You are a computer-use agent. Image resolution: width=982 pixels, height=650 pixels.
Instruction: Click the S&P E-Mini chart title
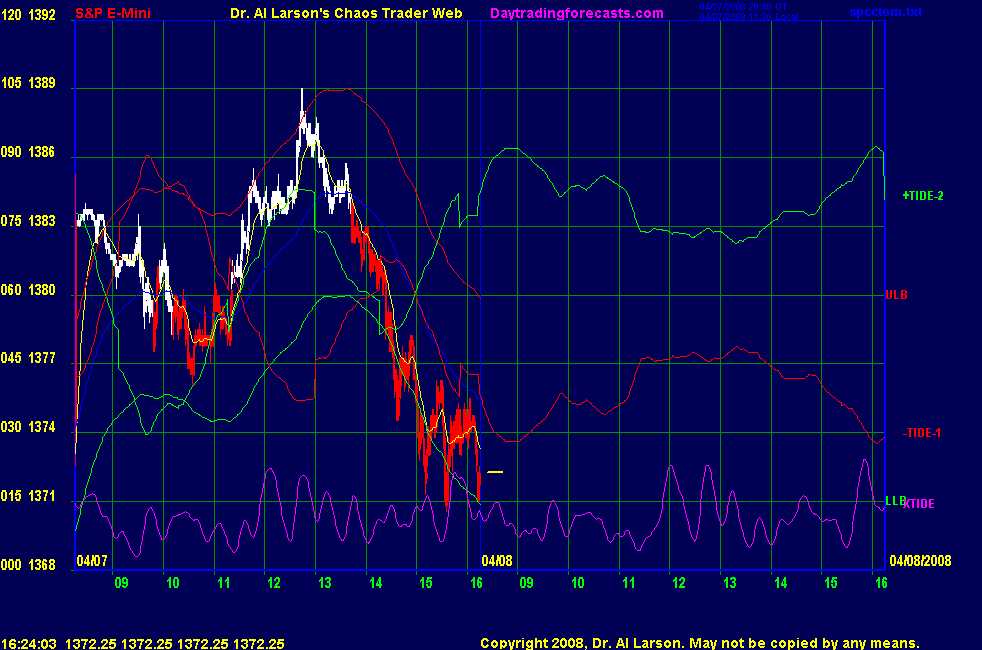pos(113,13)
